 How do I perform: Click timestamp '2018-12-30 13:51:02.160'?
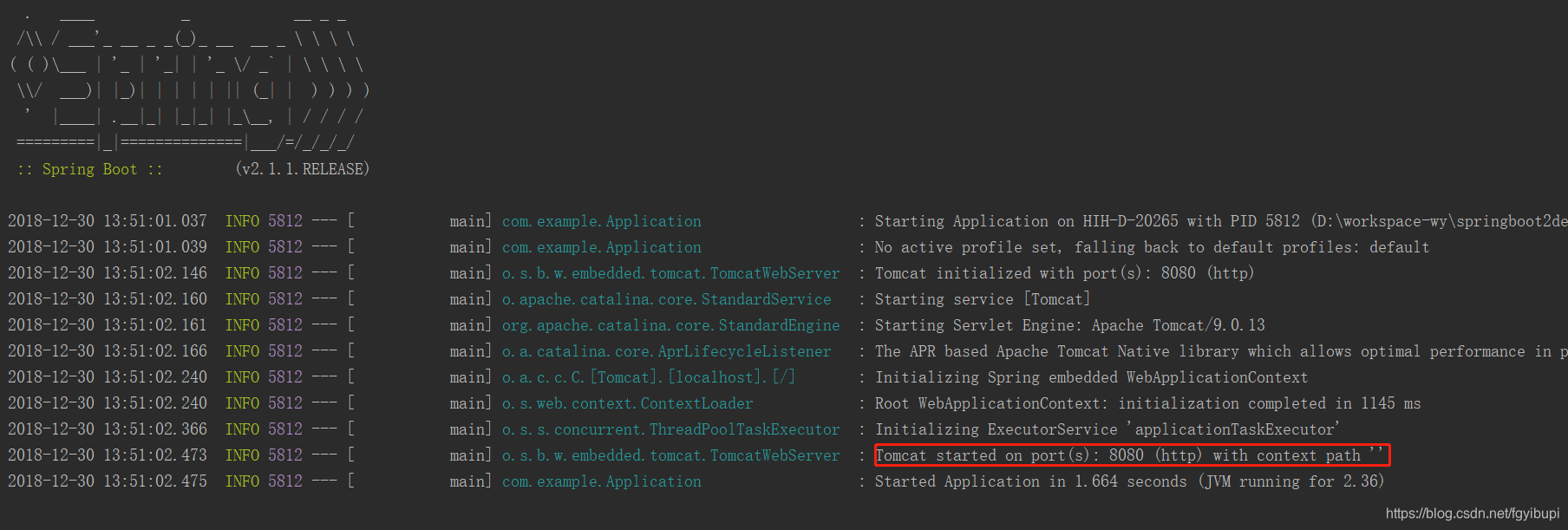click(108, 299)
